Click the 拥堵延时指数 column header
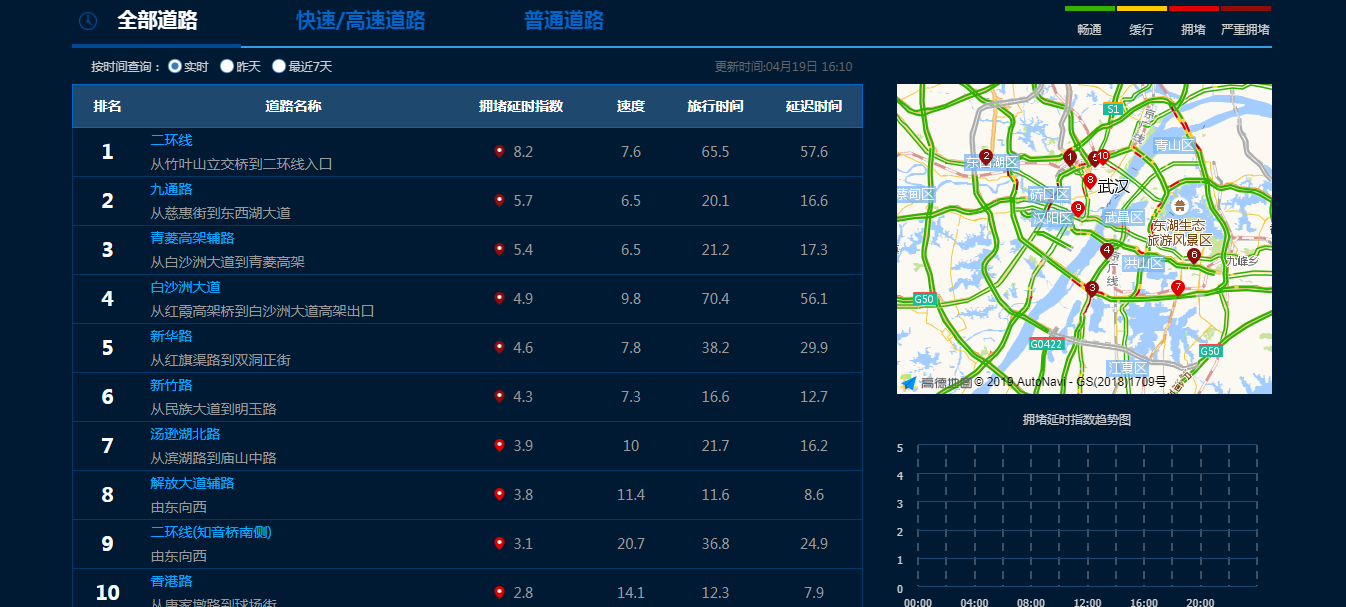The image size is (1346, 607). tap(521, 106)
